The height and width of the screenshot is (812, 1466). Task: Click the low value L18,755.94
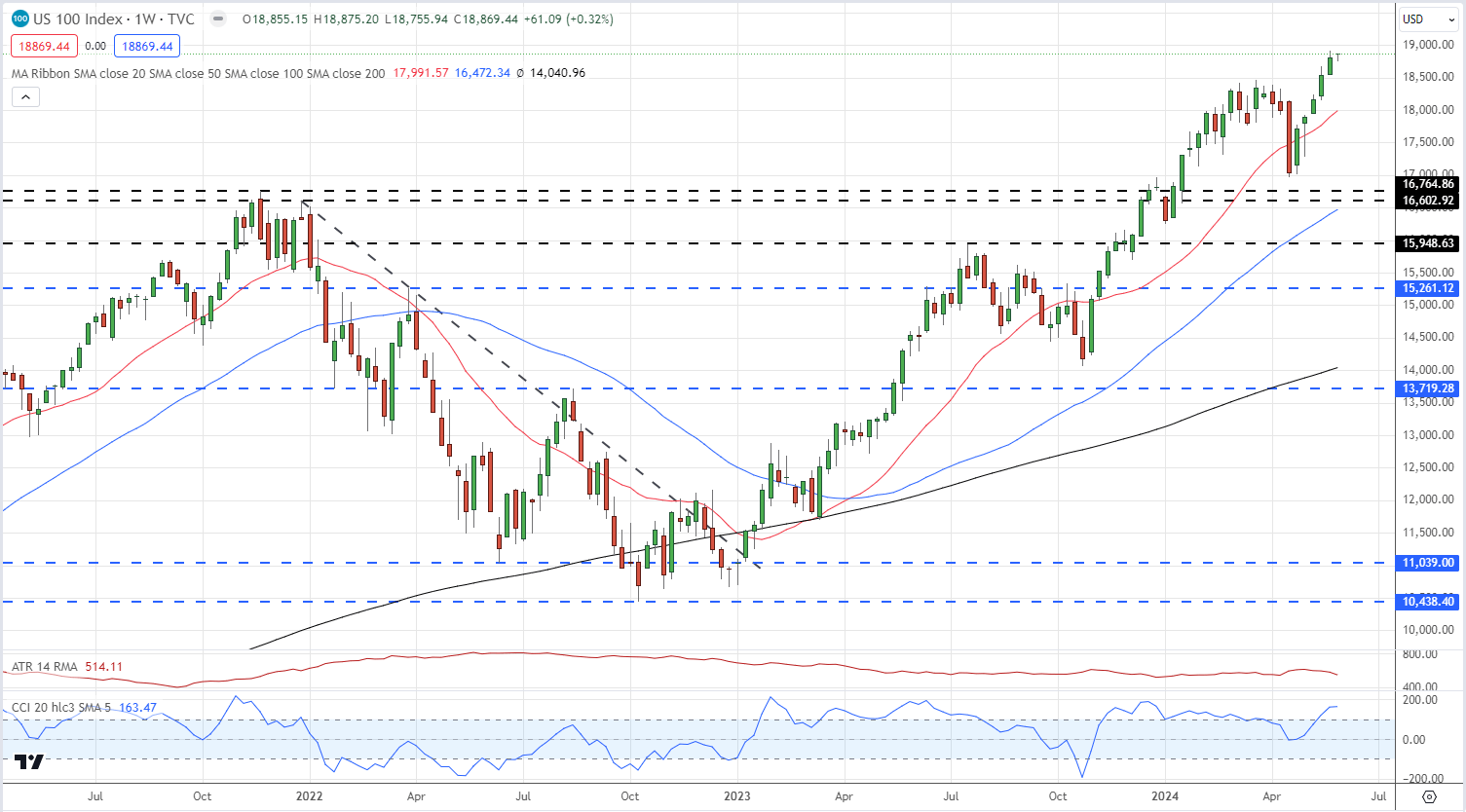click(x=416, y=18)
